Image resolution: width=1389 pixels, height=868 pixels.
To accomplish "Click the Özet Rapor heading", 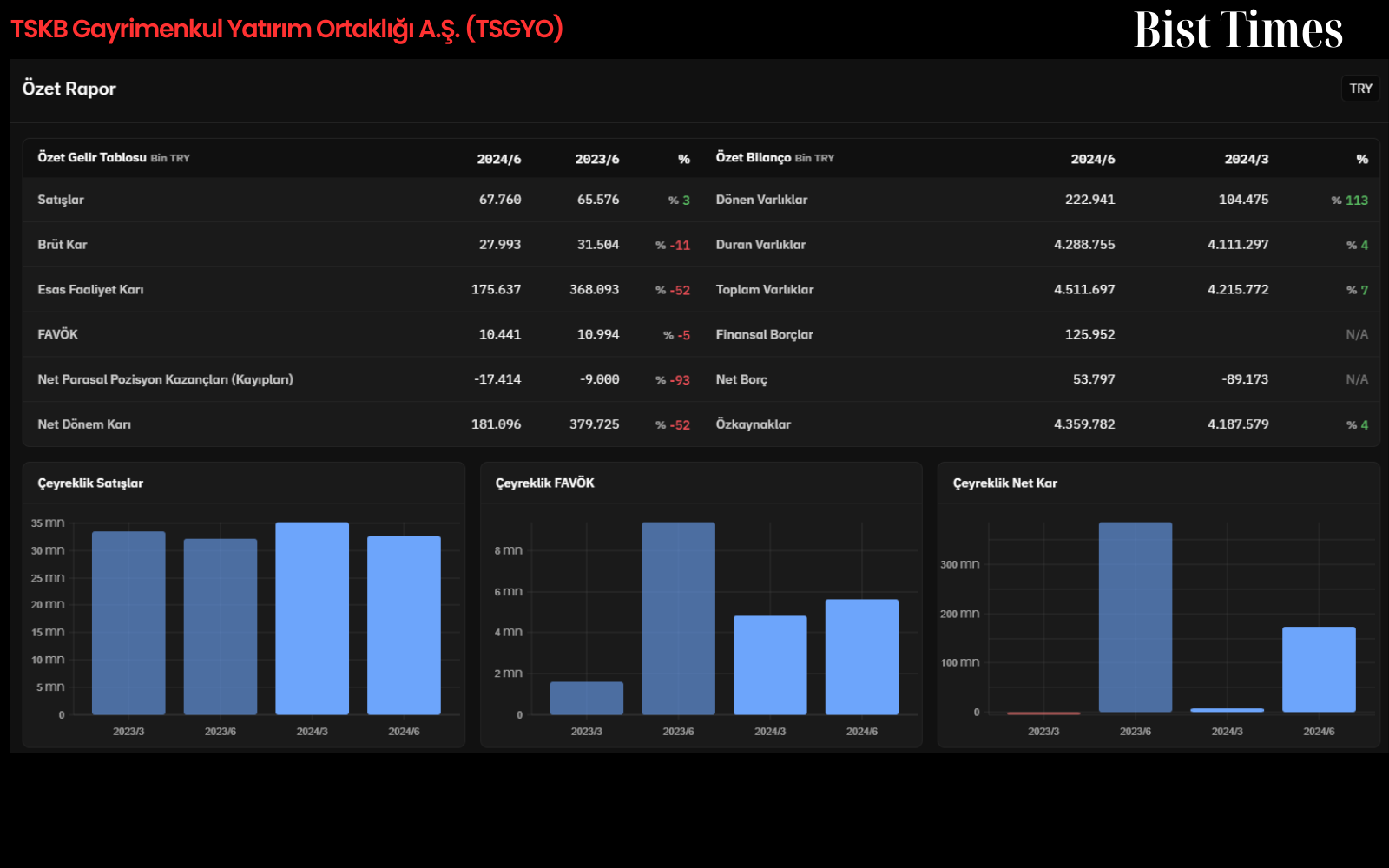I will [x=69, y=89].
